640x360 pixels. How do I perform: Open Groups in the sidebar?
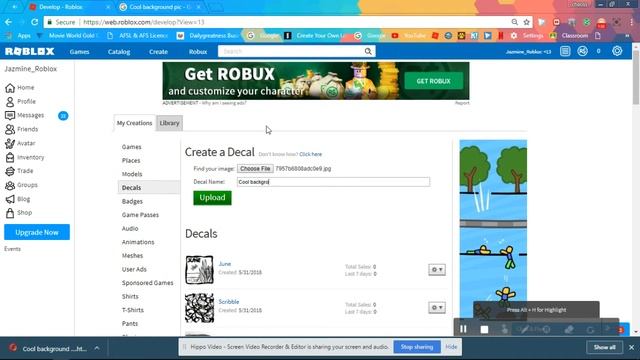(22, 185)
